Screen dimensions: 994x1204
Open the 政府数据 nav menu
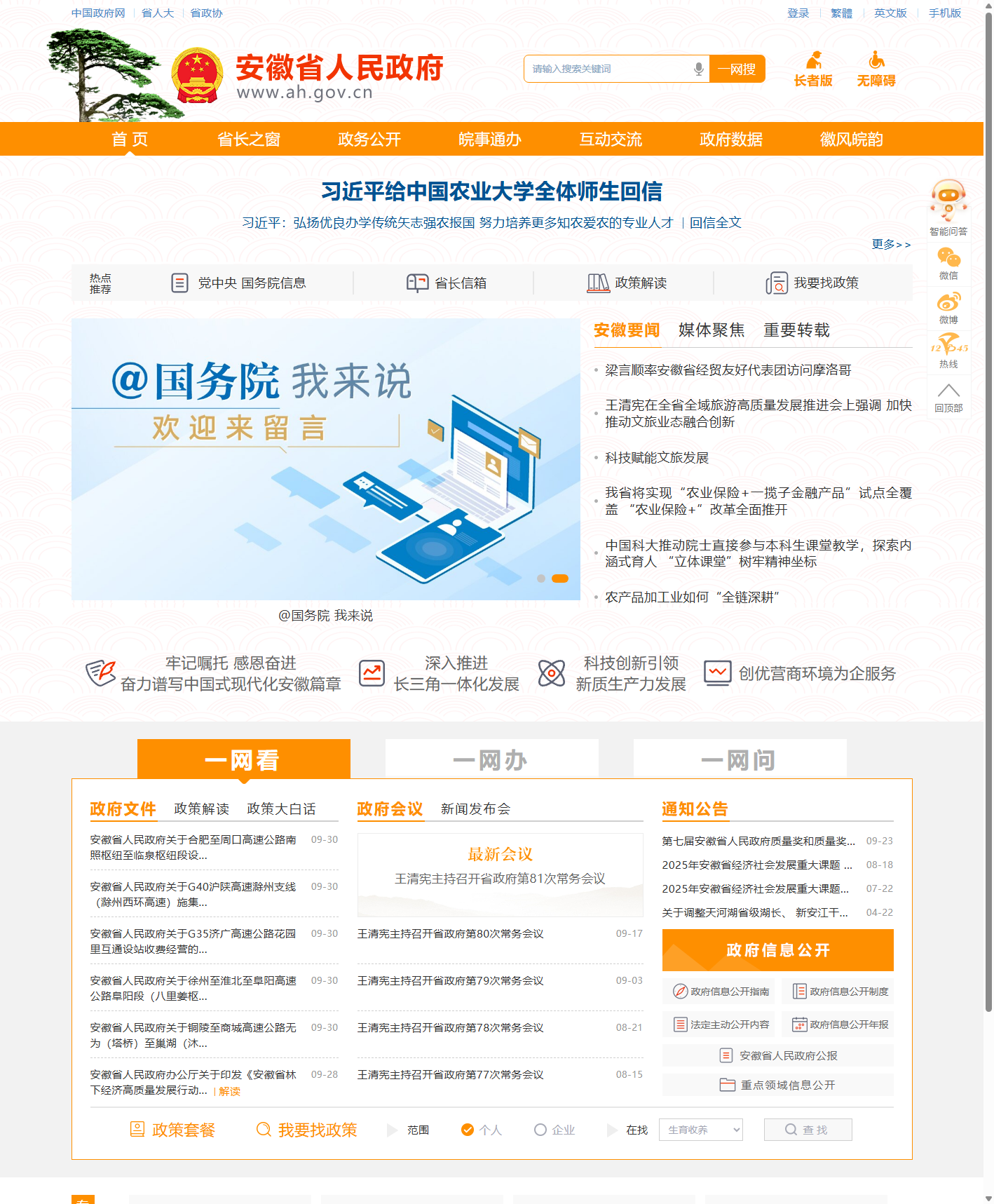coord(731,139)
